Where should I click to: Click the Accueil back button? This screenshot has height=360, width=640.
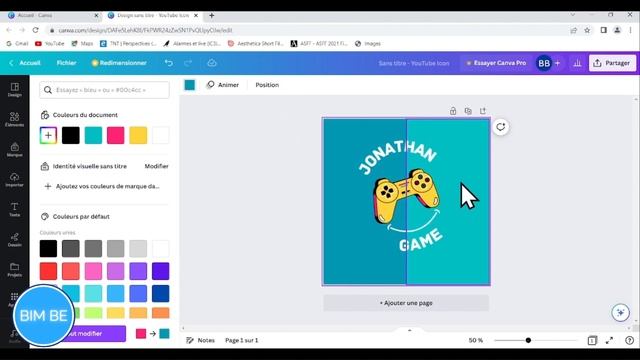click(x=24, y=63)
